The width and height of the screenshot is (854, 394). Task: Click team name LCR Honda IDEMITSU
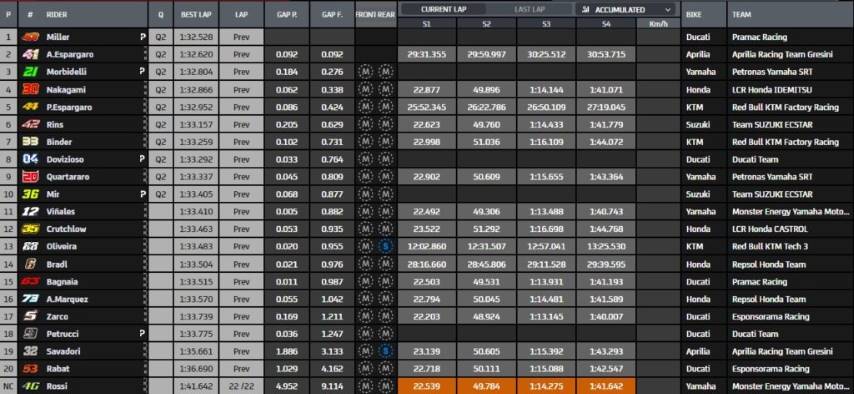pyautogui.click(x=772, y=89)
